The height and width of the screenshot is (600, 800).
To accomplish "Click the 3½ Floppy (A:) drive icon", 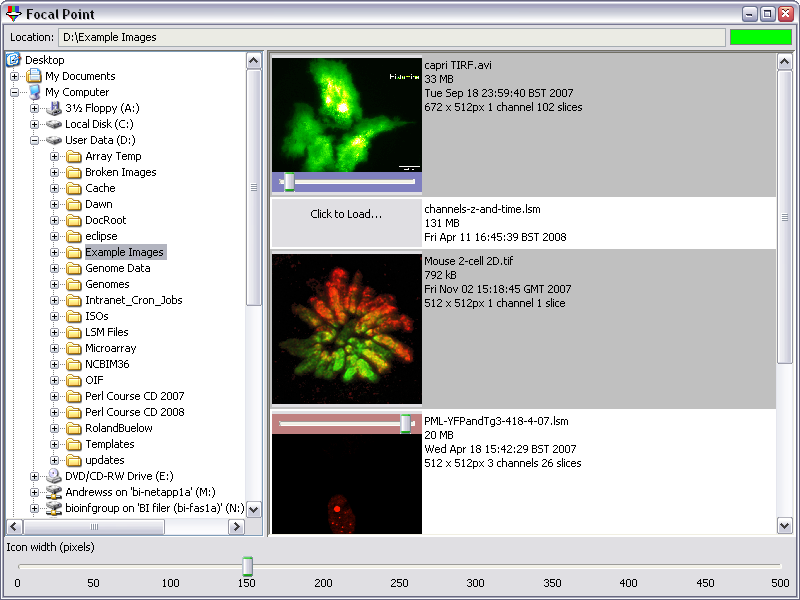I will click(54, 108).
